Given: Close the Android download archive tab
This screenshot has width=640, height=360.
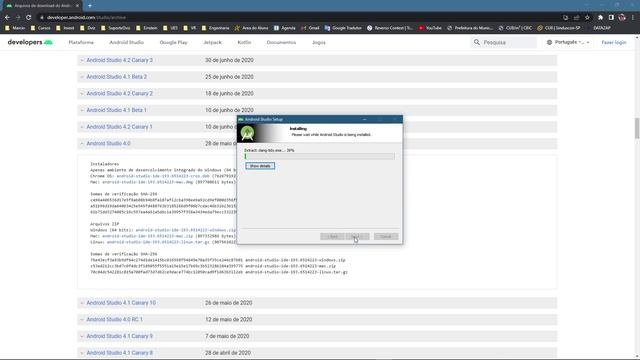Looking at the screenshot, I should click(x=77, y=6).
